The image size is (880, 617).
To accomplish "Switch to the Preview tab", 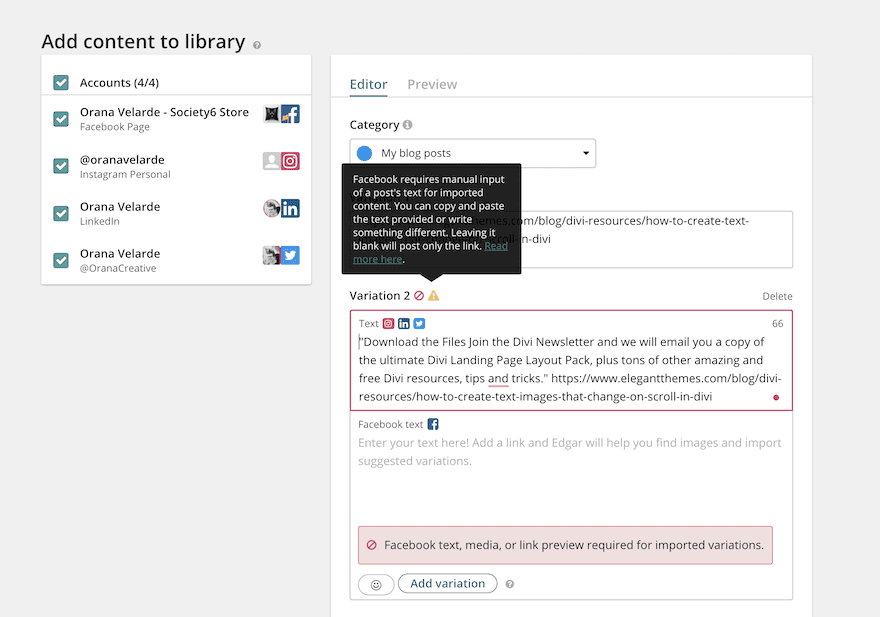I will click(432, 84).
